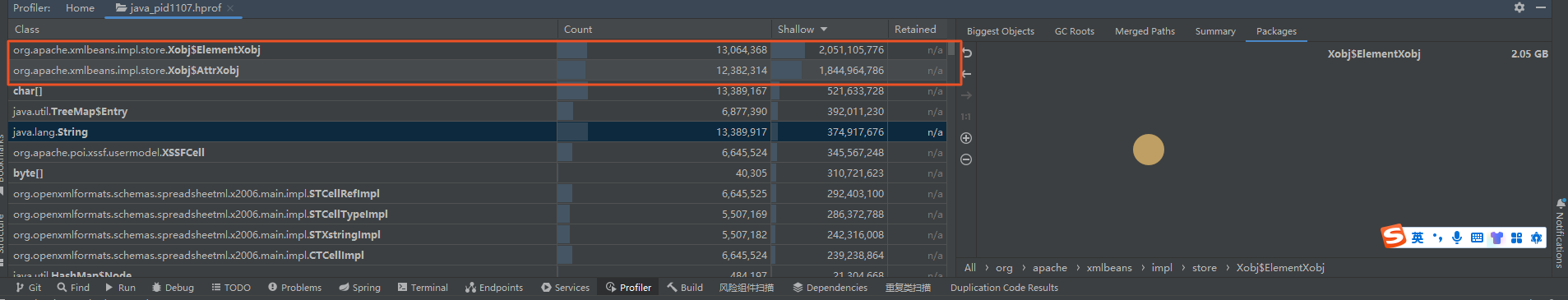
Task: Switch to the Home profiler tab
Action: tap(80, 7)
